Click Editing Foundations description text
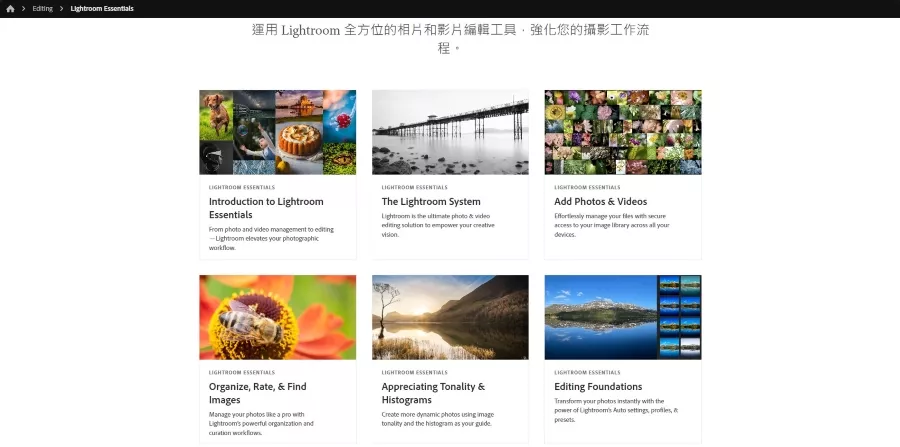The image size is (900, 447). tap(616, 410)
